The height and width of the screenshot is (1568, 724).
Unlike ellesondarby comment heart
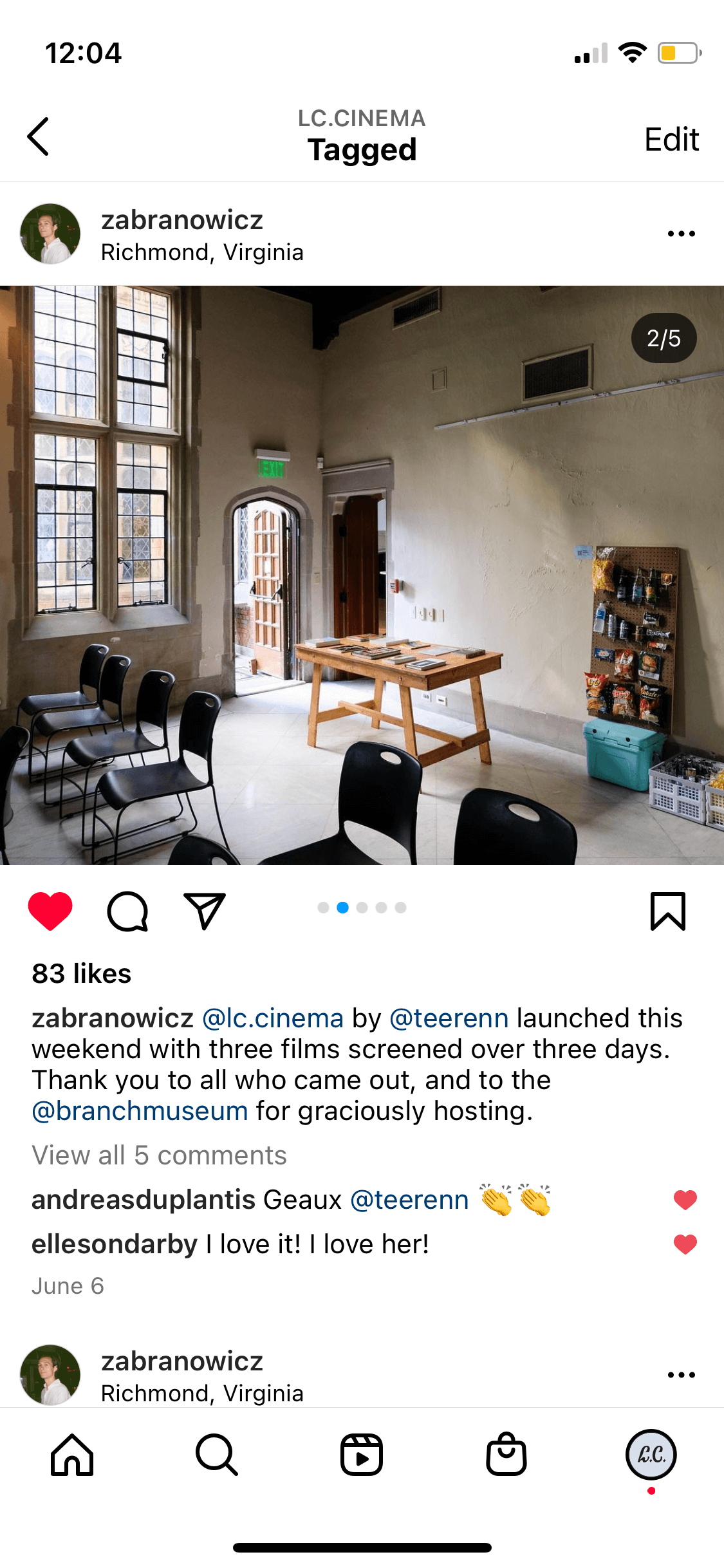(x=685, y=1244)
